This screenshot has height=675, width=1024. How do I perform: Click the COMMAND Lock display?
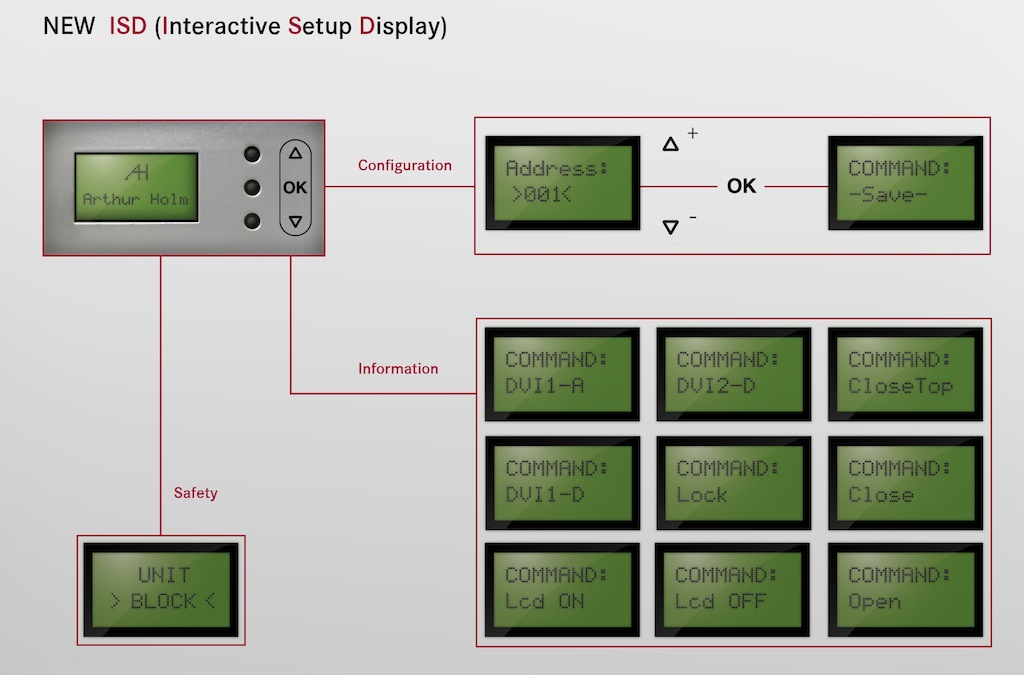733,482
